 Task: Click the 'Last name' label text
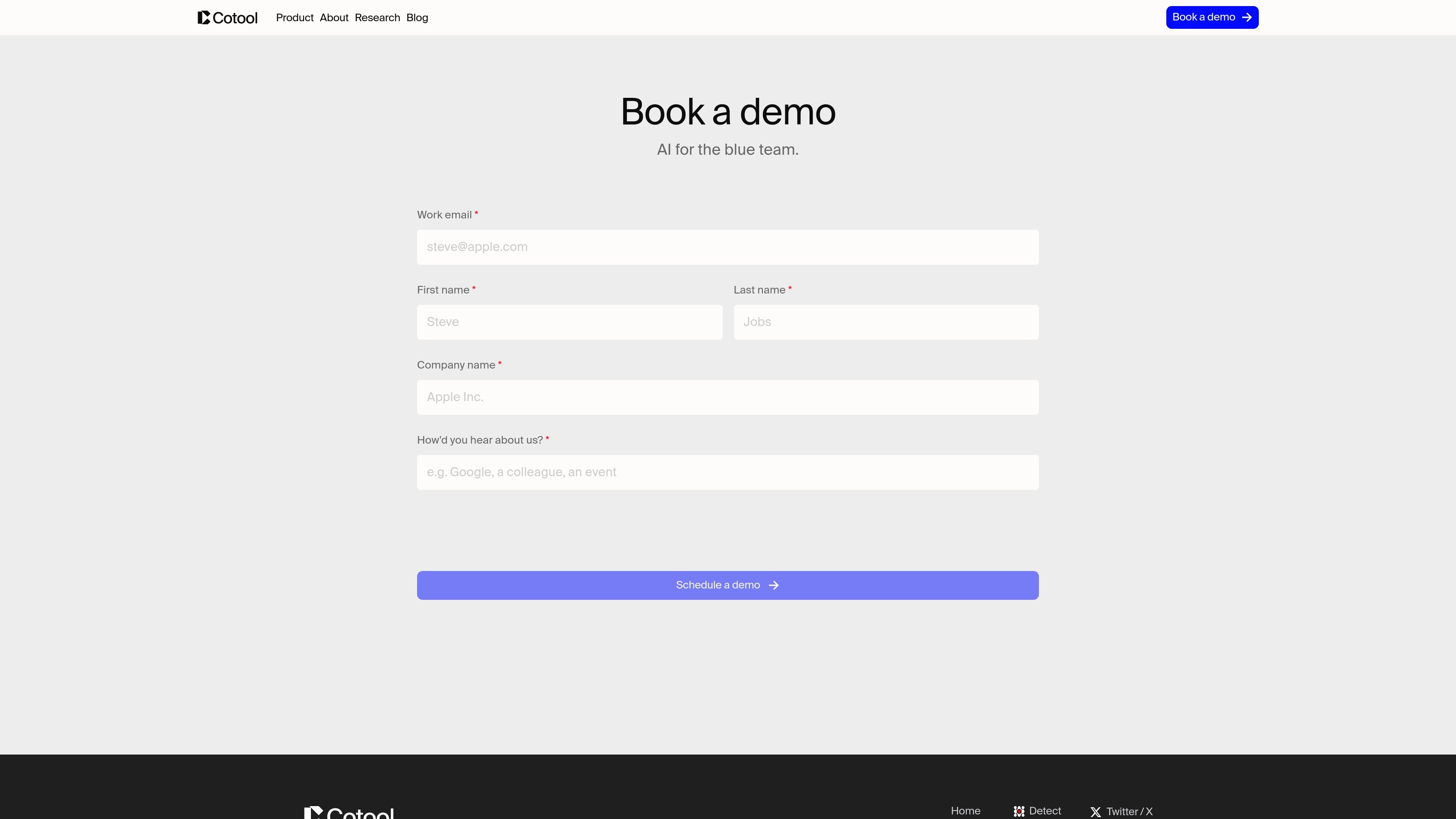pos(759,290)
